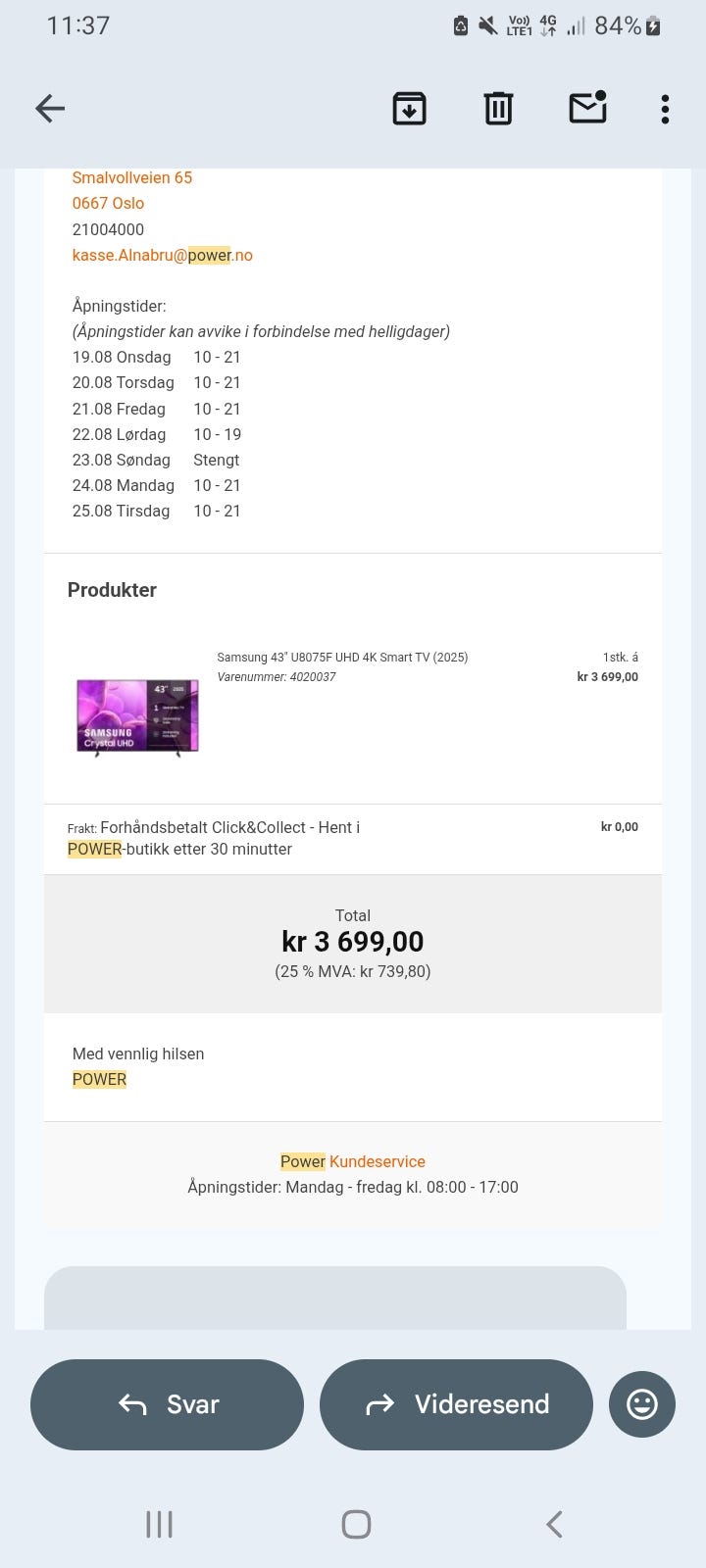Delete the email using the trash icon

[498, 108]
